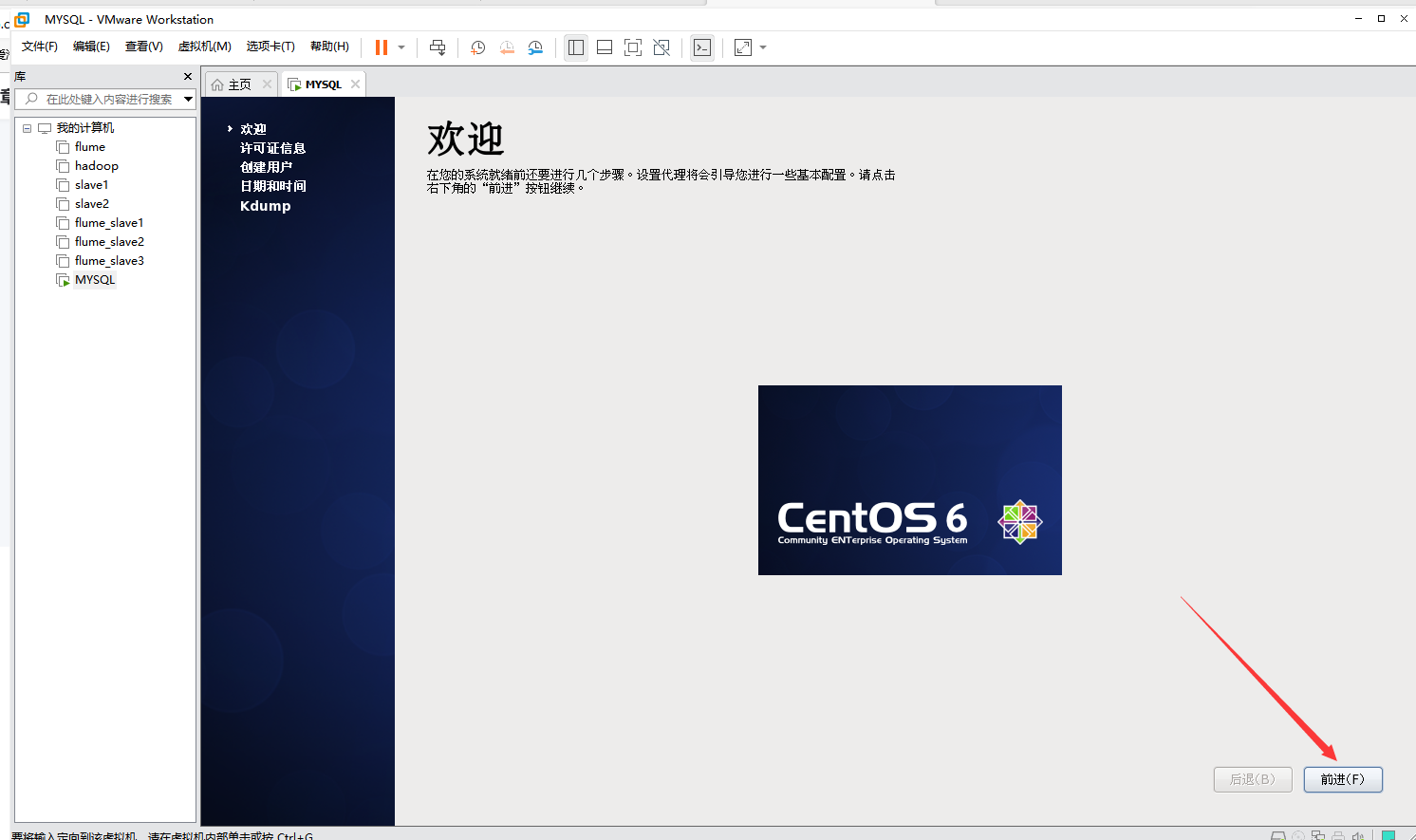The width and height of the screenshot is (1416, 840).
Task: Click the CentOS 6 logo image
Action: pyautogui.click(x=910, y=480)
